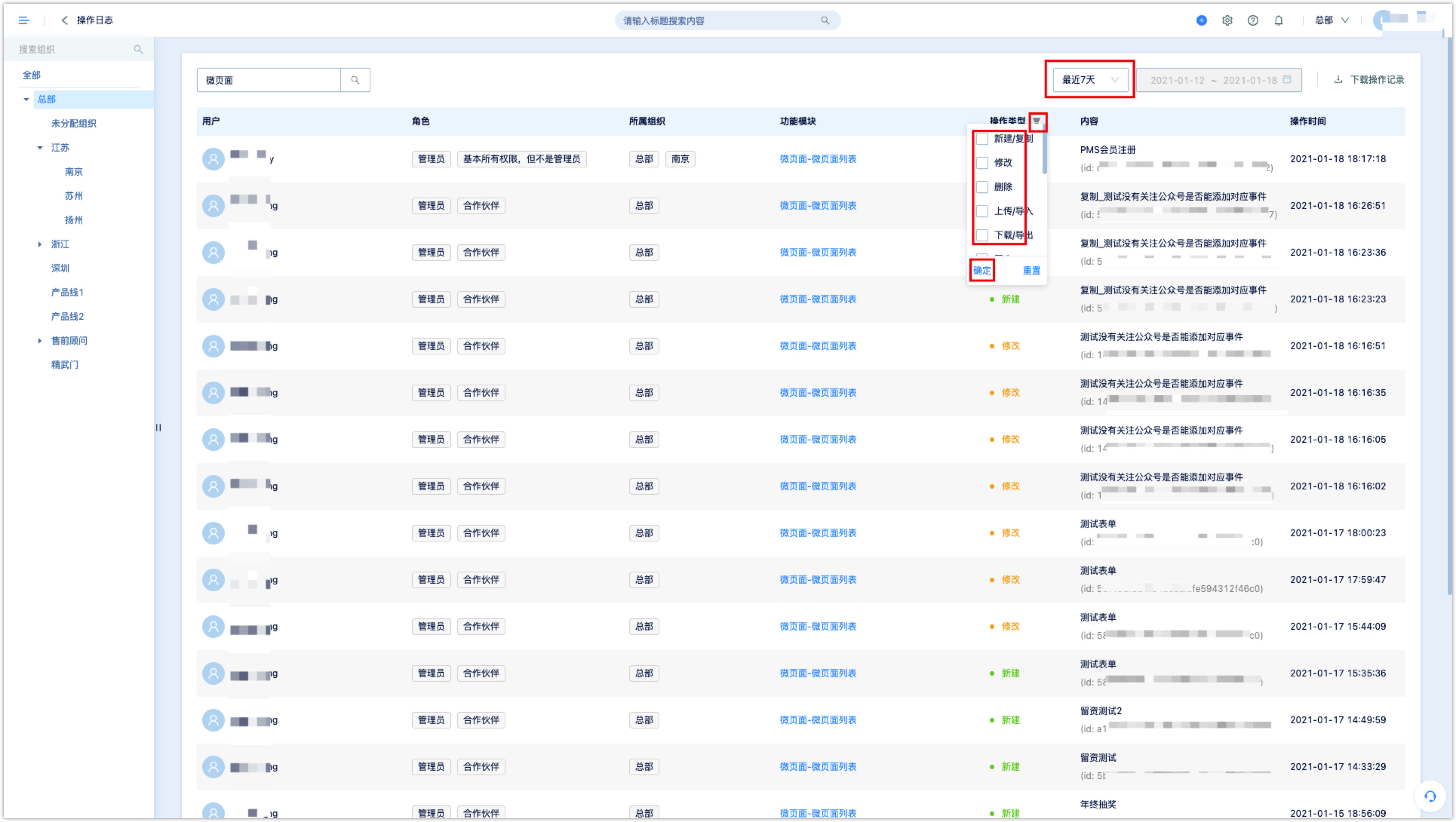Click the 操作类型 filter funnel icon
This screenshot has height=822, width=1456.
click(1036, 120)
